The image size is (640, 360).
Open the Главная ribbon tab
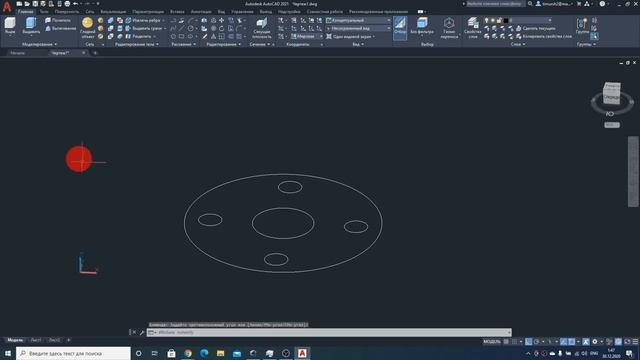(x=25, y=12)
